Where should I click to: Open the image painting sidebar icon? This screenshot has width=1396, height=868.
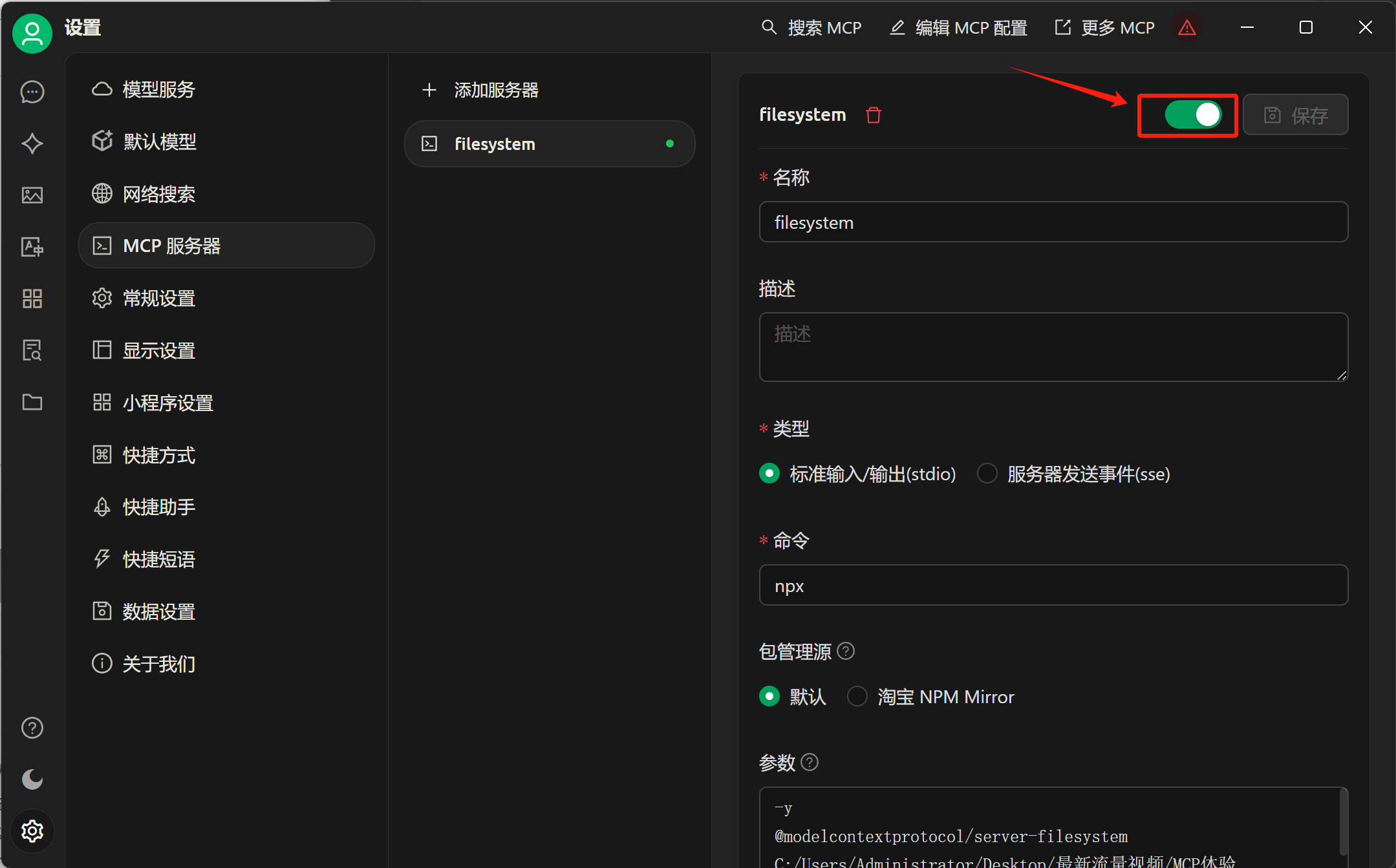click(32, 195)
